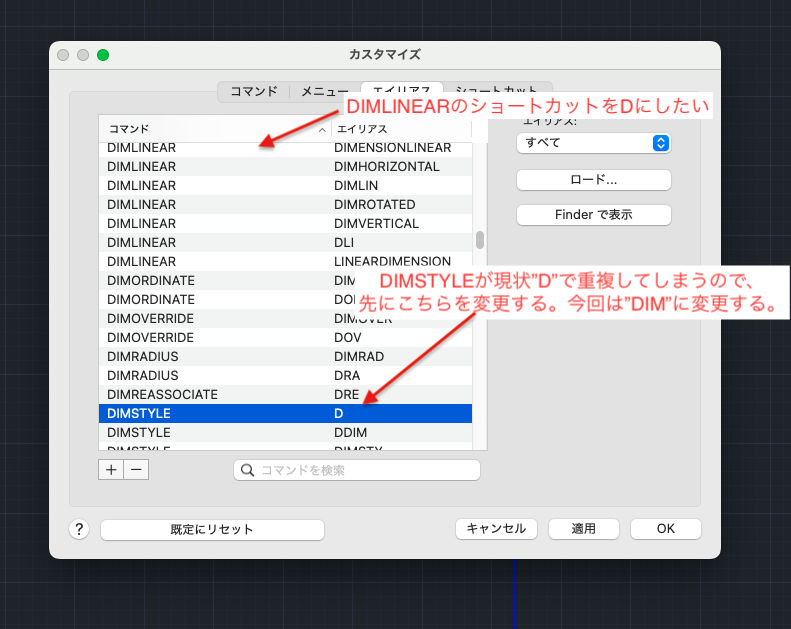
Task: Click the magnifier icon in command search
Action: click(x=248, y=470)
